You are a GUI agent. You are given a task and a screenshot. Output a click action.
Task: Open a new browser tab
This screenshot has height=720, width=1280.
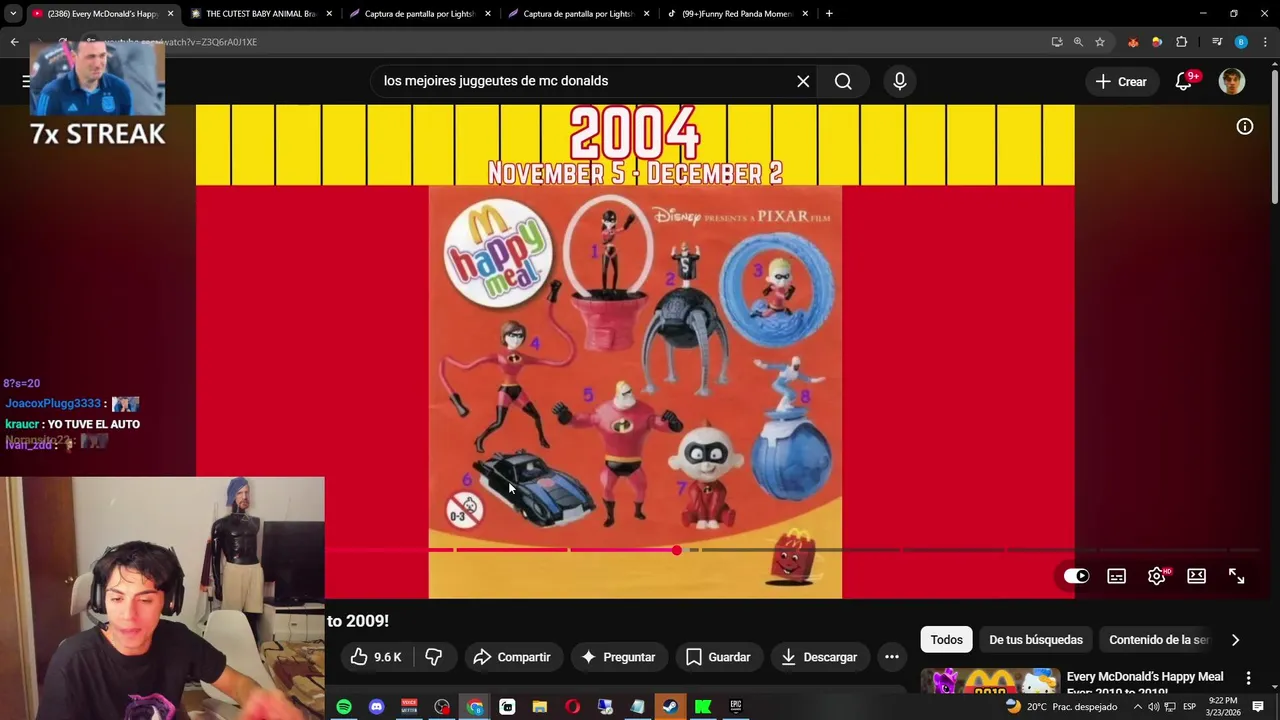tap(829, 14)
